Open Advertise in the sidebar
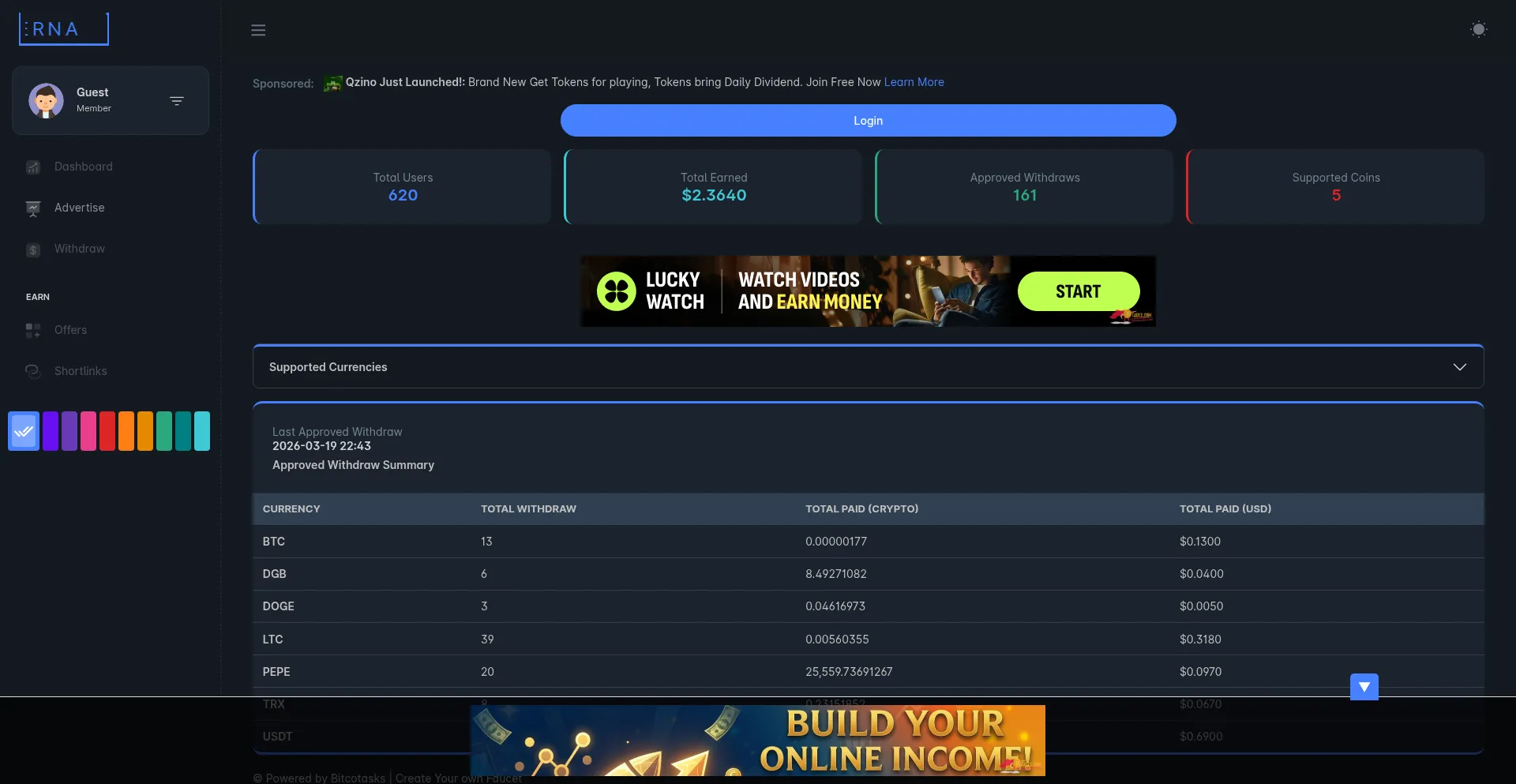 79,208
